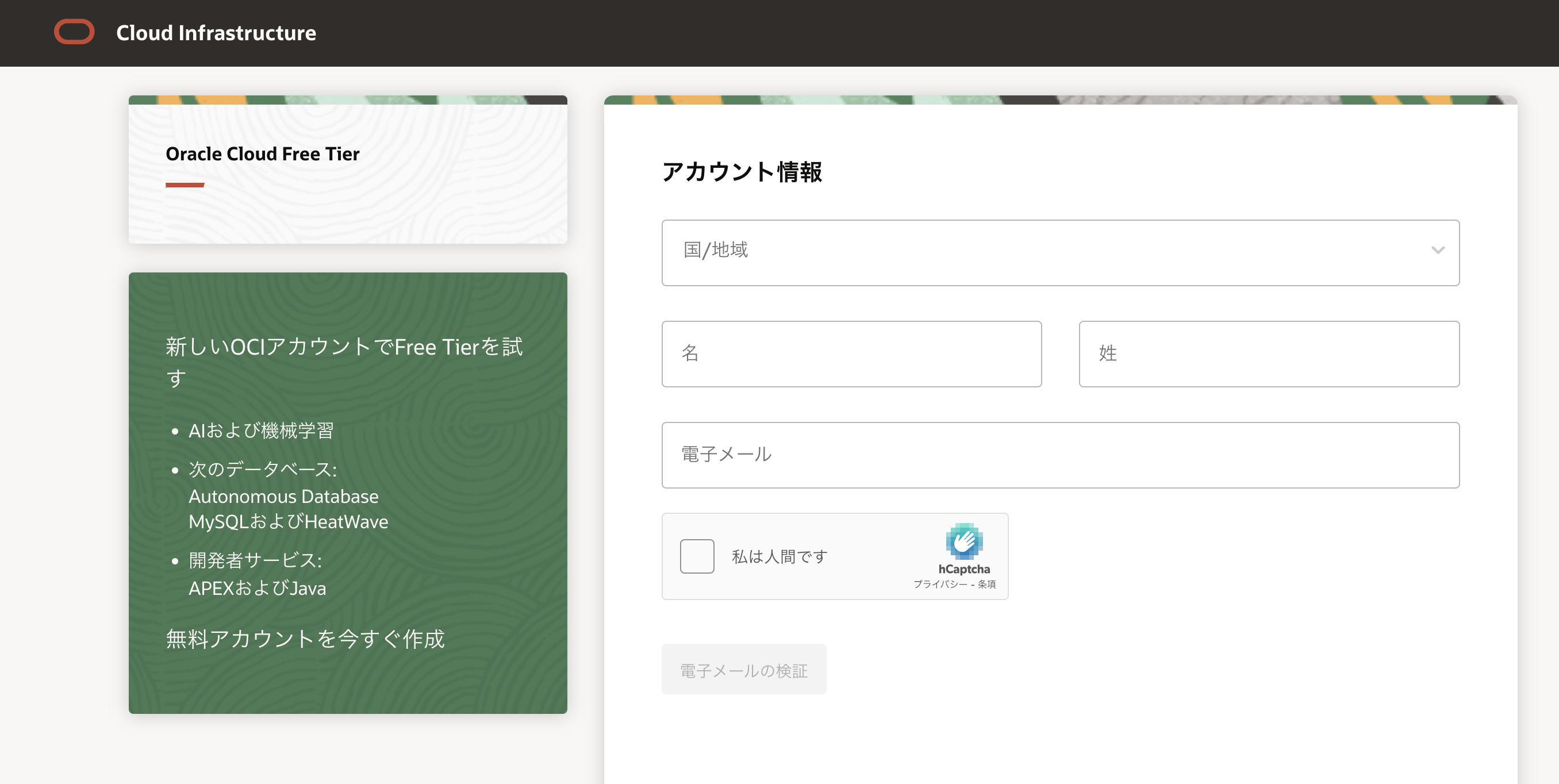Click the 無料アカウントを今すぐ作成 text
This screenshot has width=1559, height=784.
coord(305,638)
